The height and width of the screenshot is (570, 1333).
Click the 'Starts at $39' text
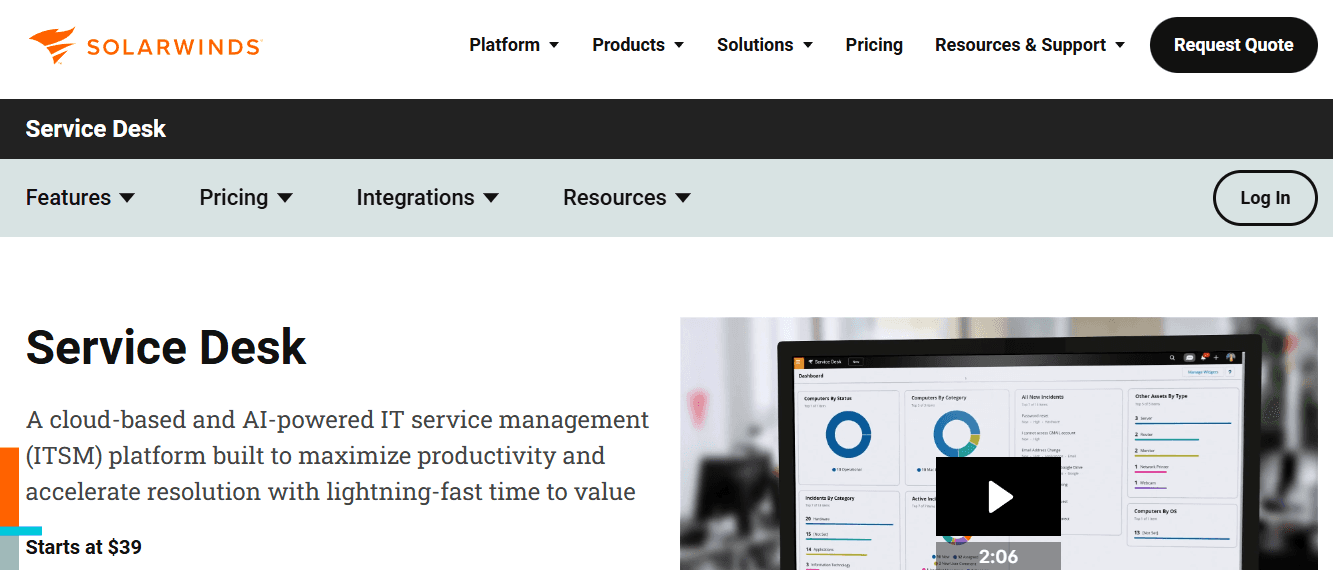point(84,547)
